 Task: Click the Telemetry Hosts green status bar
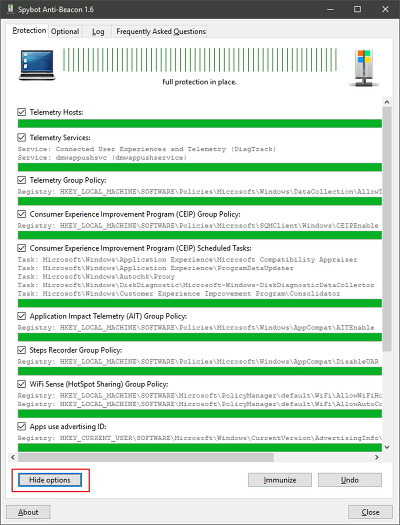[x=200, y=124]
